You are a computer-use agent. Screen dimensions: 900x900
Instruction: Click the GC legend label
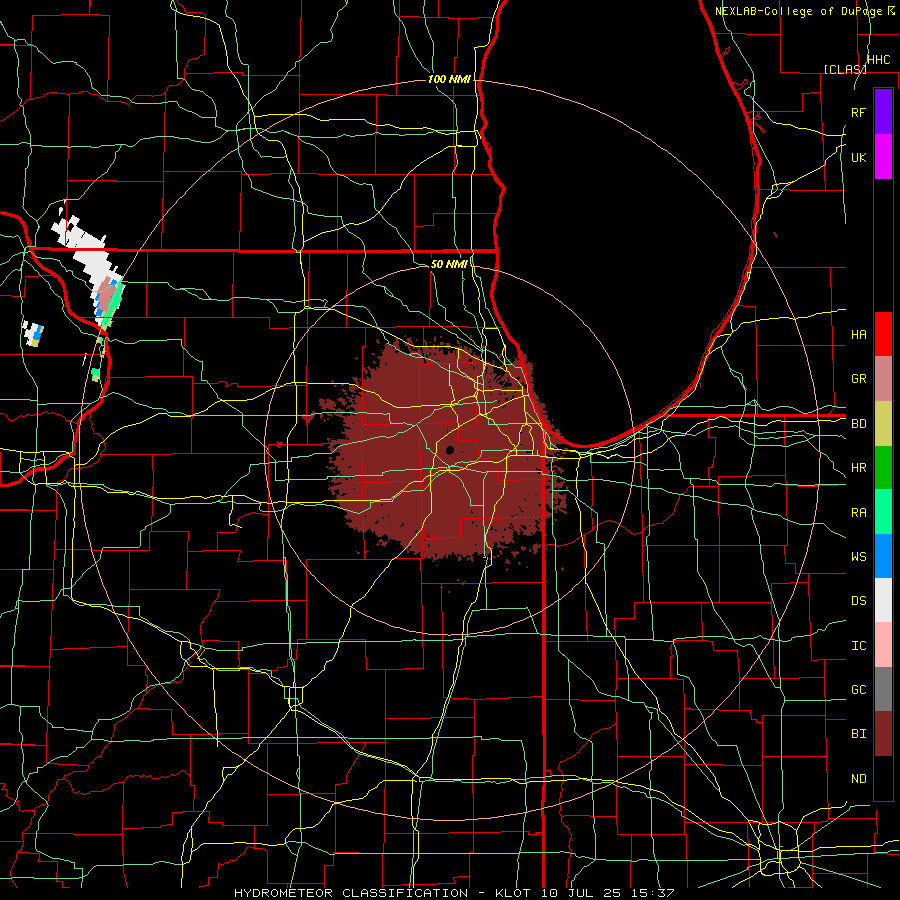(858, 689)
